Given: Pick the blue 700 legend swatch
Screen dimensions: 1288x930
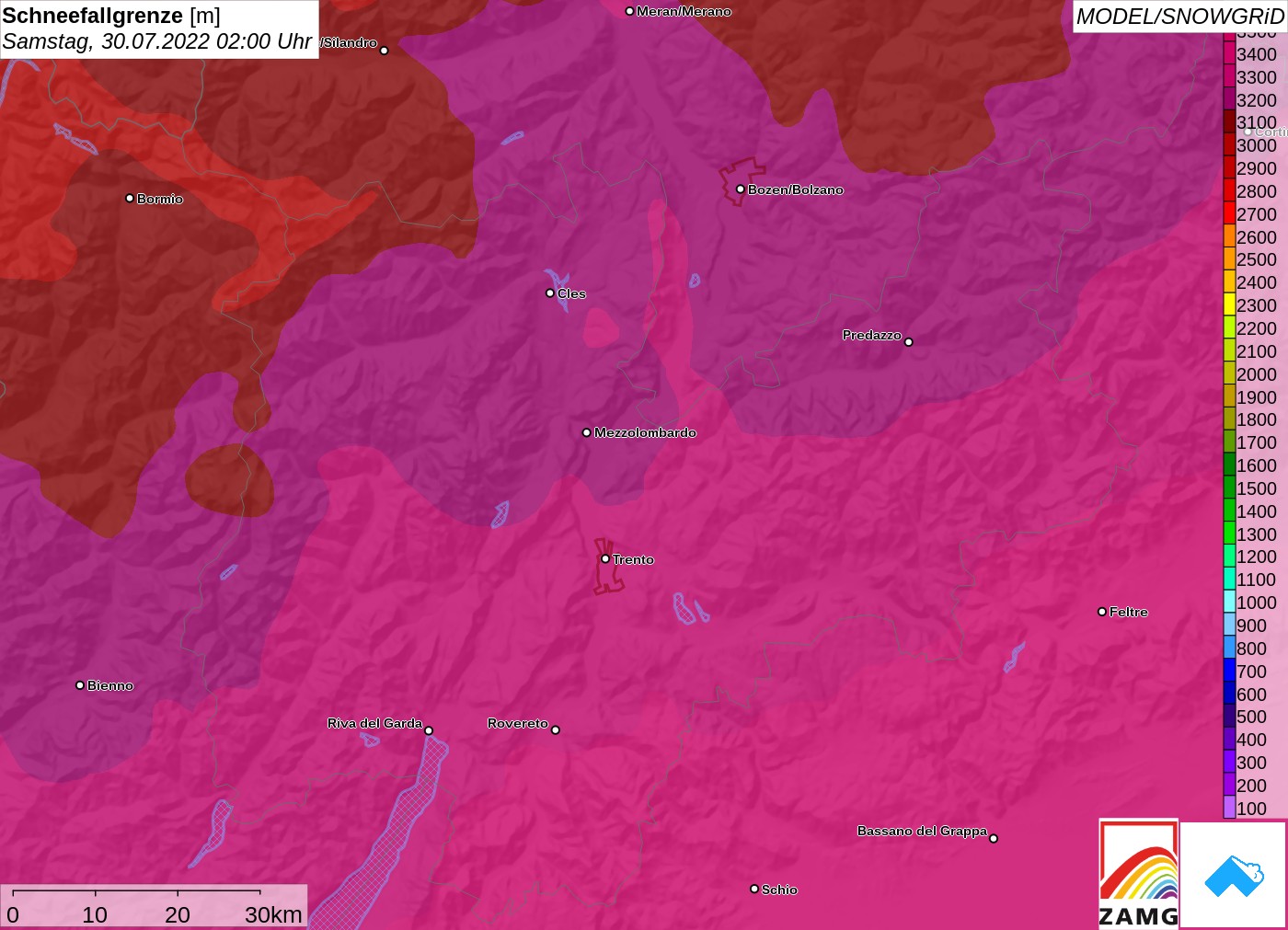Looking at the screenshot, I should click(x=1229, y=671).
